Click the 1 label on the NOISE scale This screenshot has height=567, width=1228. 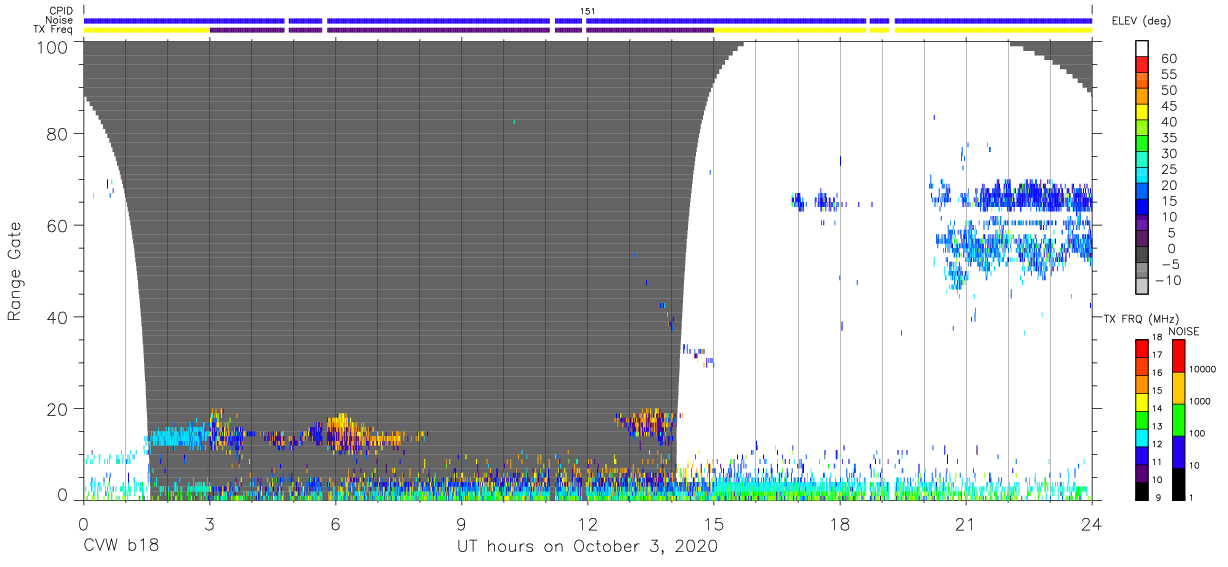pyautogui.click(x=1193, y=497)
